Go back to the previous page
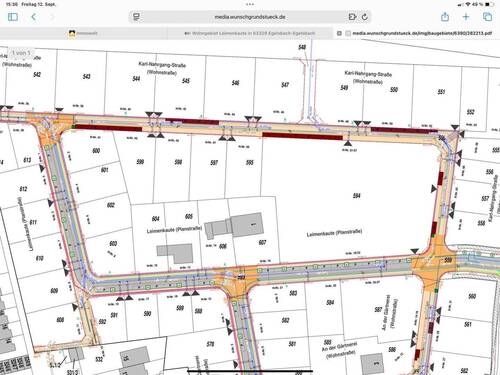Screen dimensions: 500x375 click(34, 17)
